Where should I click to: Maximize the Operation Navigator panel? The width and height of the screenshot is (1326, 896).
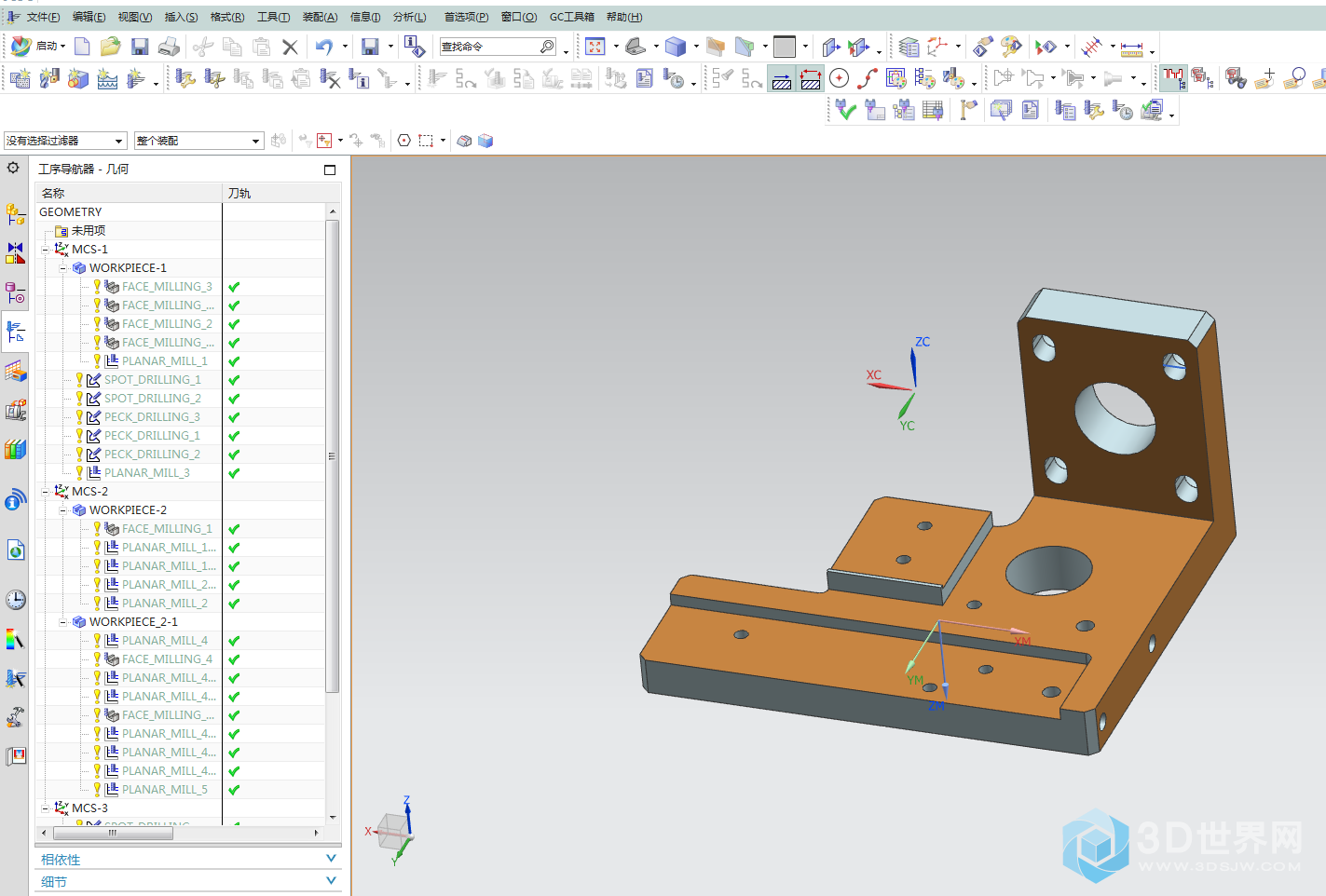[330, 170]
